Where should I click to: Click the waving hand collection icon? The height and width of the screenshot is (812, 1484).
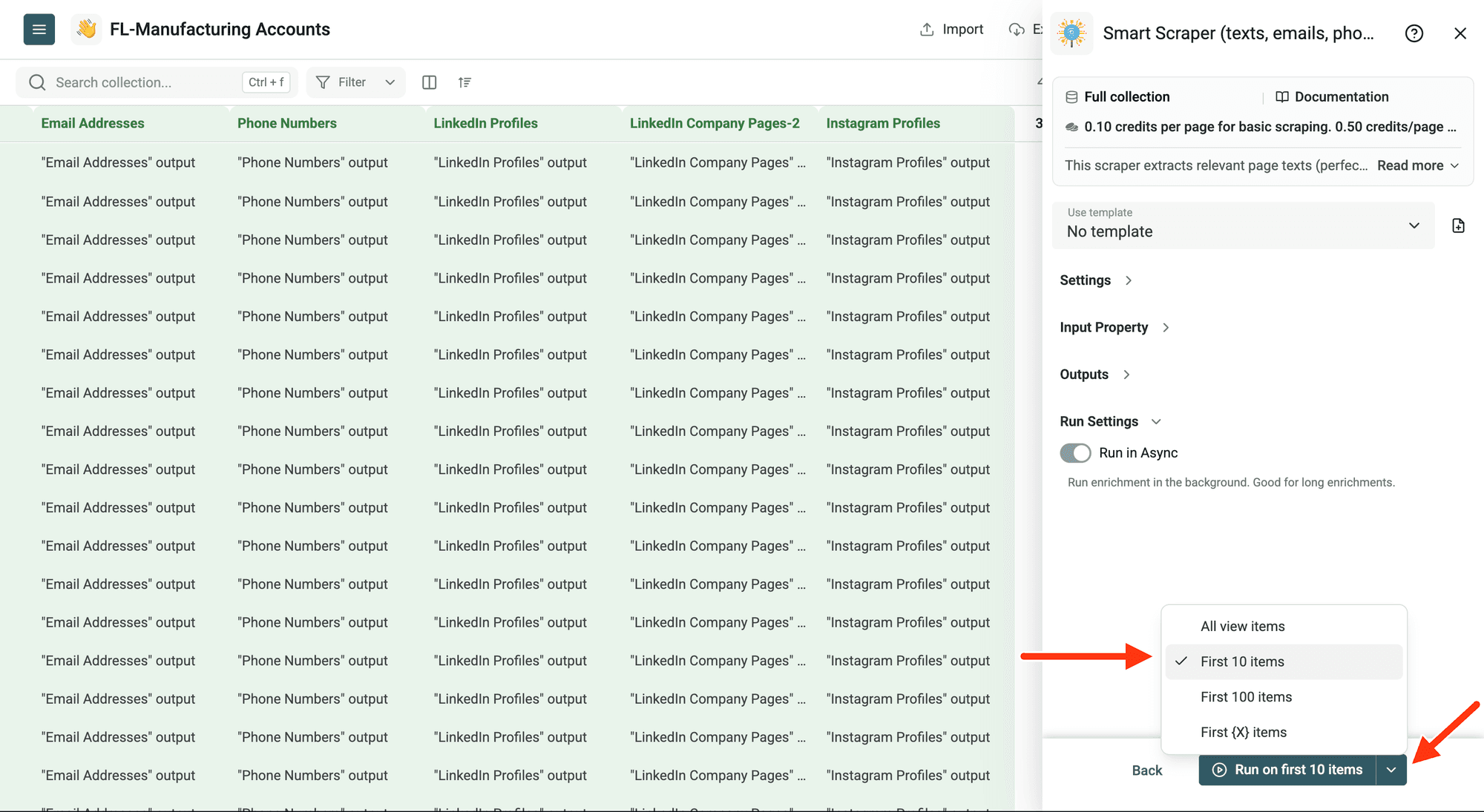click(x=86, y=30)
